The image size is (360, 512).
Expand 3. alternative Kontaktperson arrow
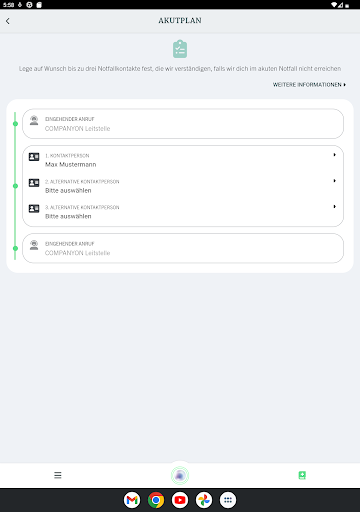[334, 206]
